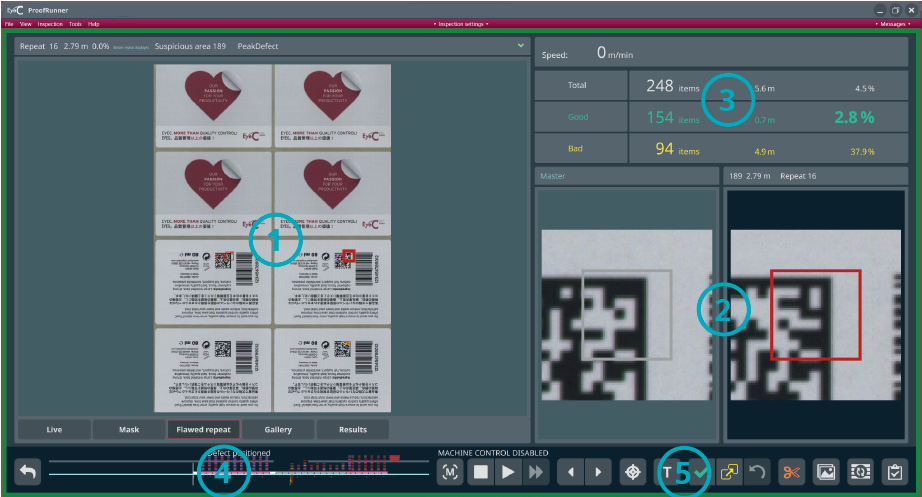Click the green checkmark accept icon
Screen dimensions: 922x497
pos(701,472)
